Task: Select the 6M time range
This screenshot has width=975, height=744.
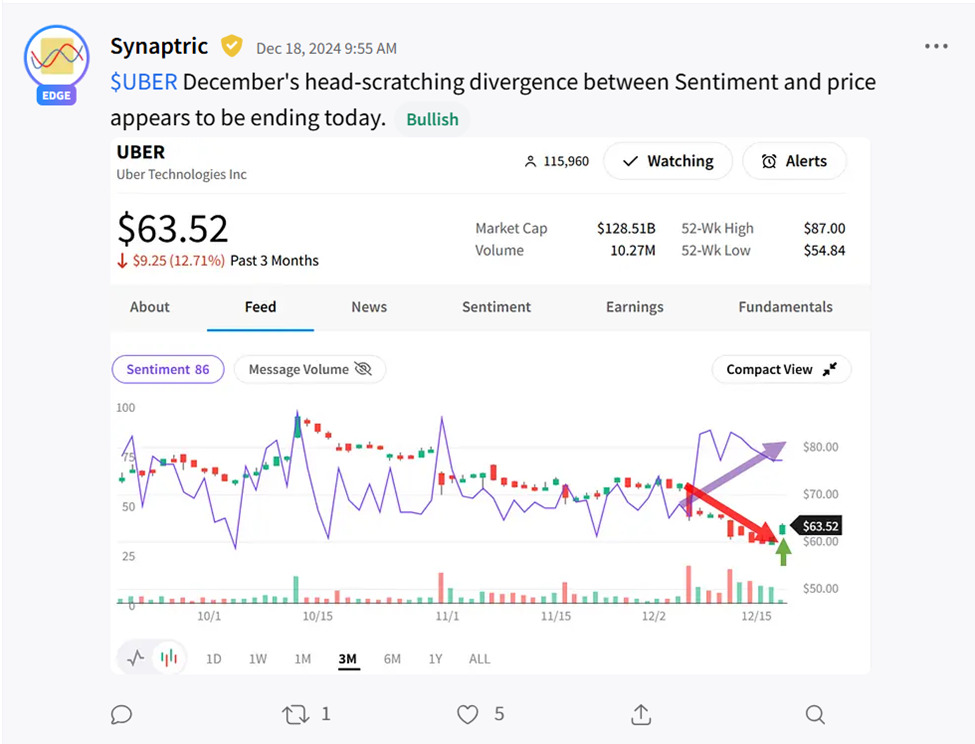Action: point(392,659)
